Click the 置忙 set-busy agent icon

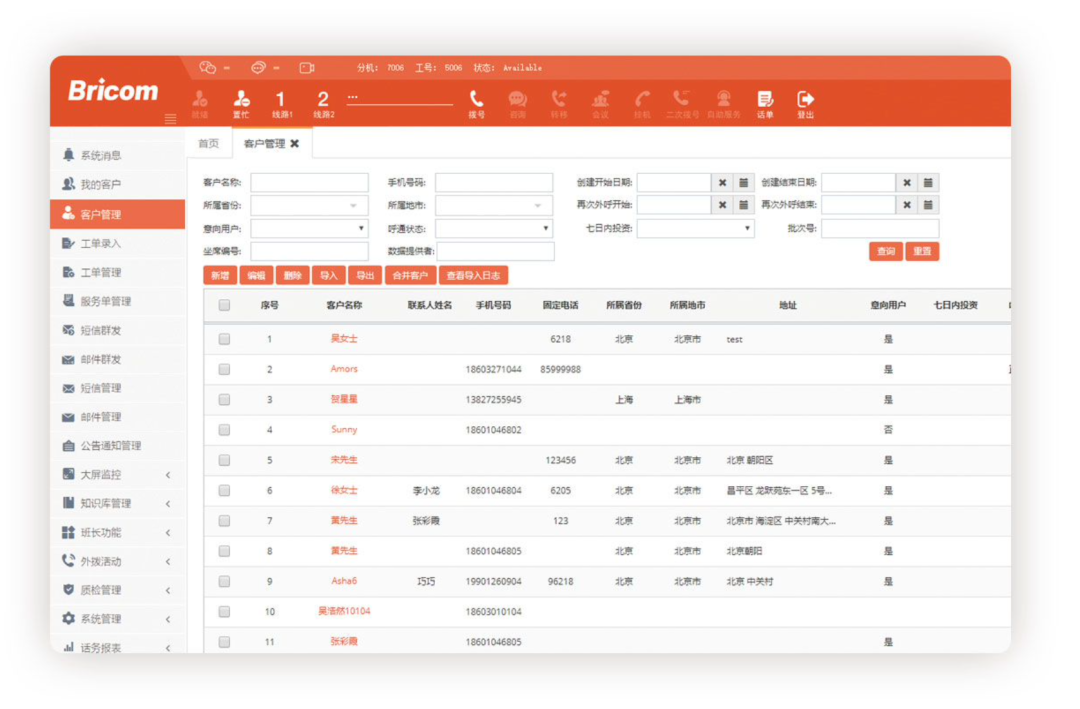pyautogui.click(x=241, y=101)
